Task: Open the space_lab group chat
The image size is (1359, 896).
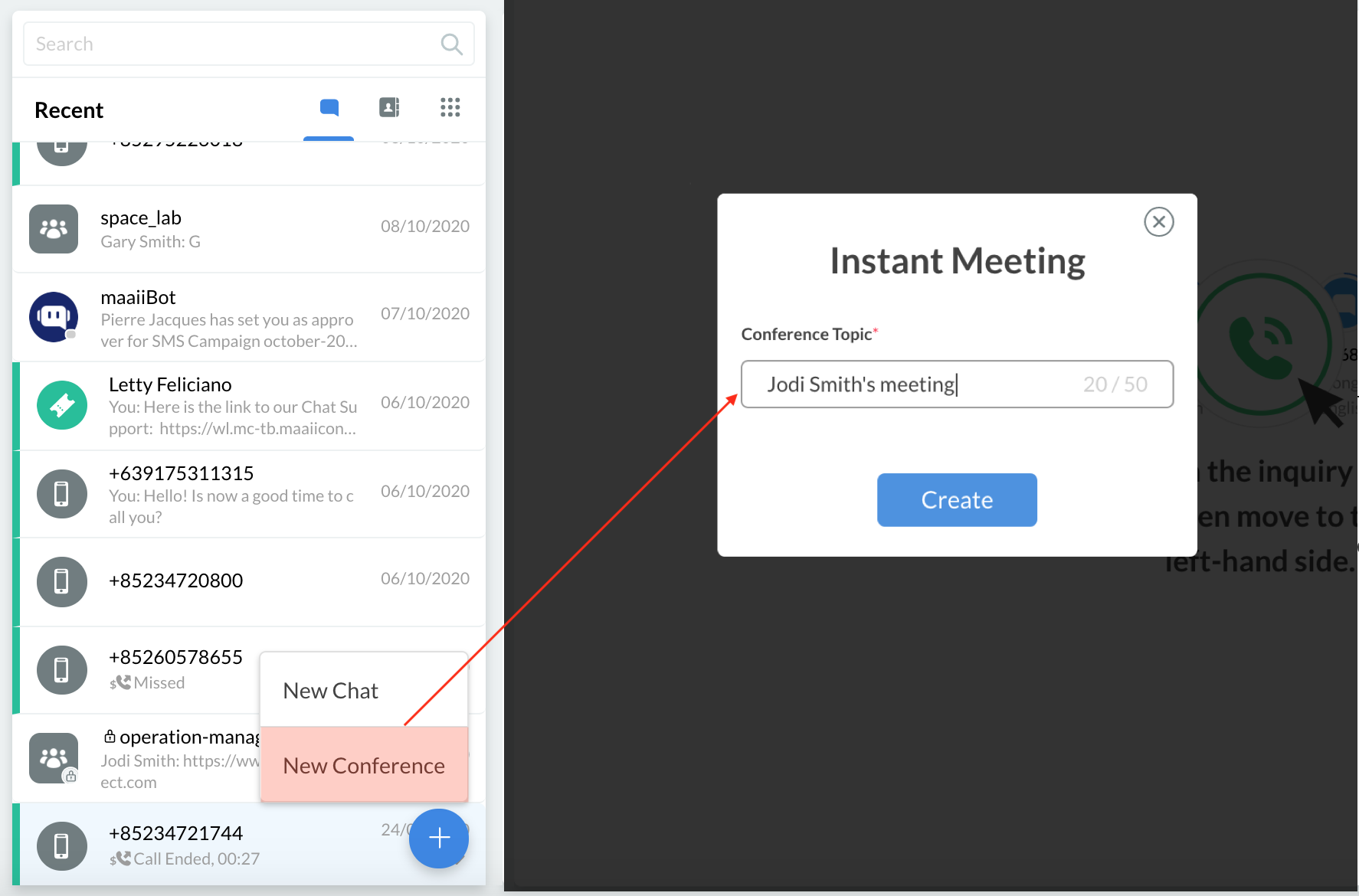Action: (x=249, y=229)
